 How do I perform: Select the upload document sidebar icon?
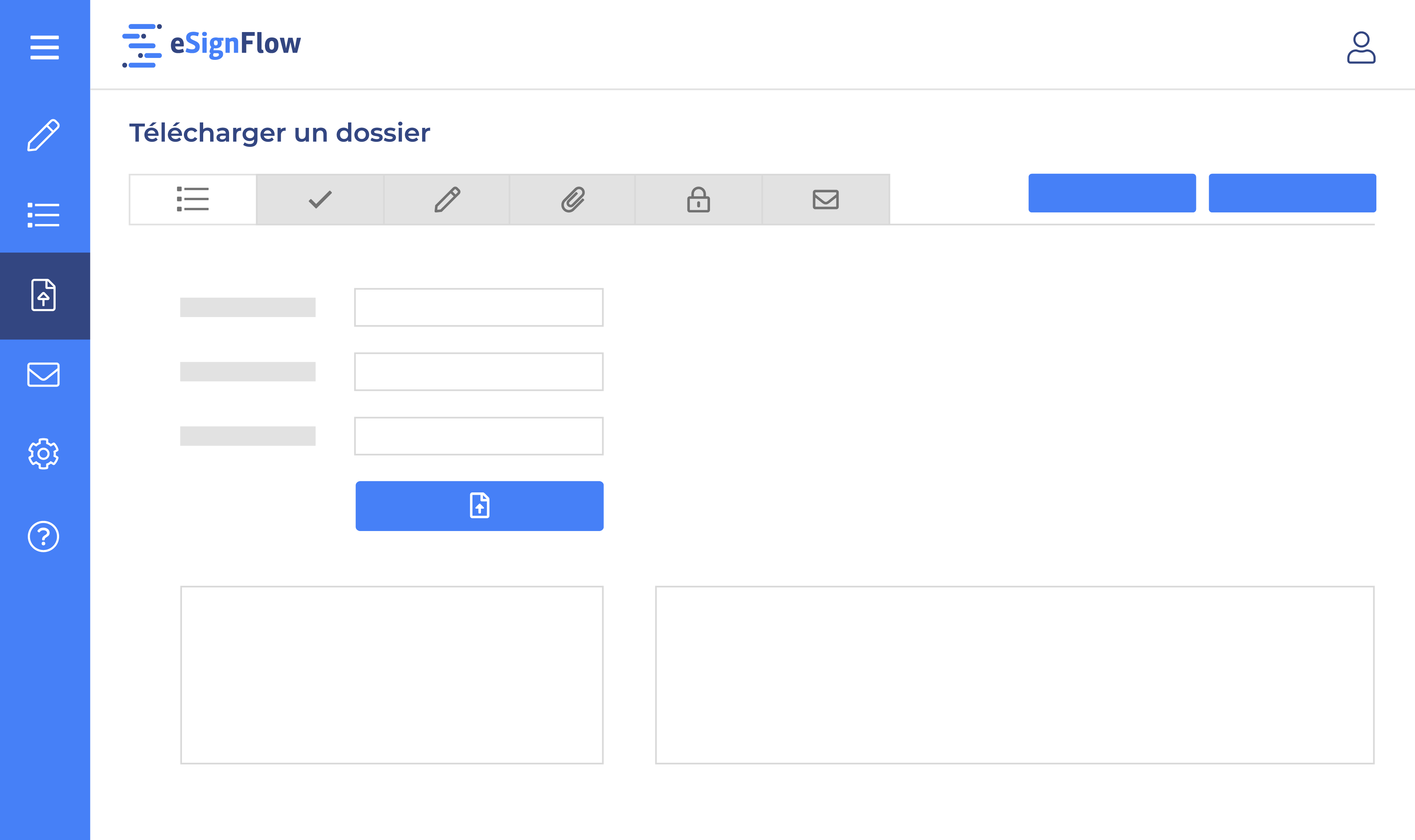[44, 295]
